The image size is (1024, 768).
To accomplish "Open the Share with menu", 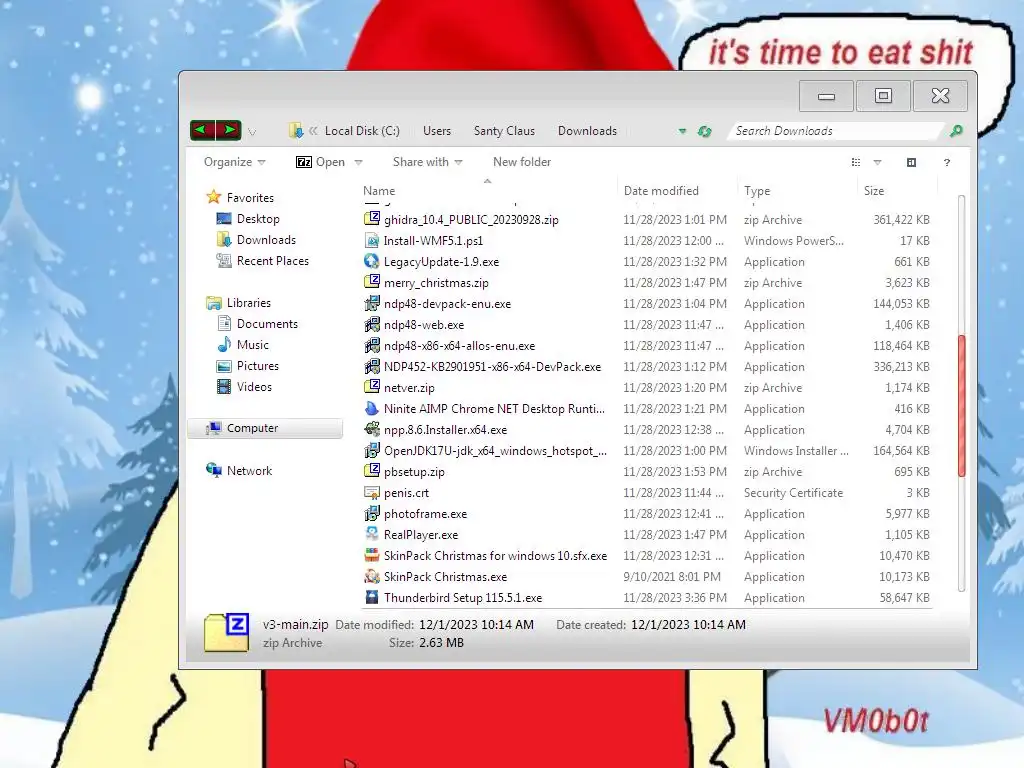I will (x=427, y=162).
